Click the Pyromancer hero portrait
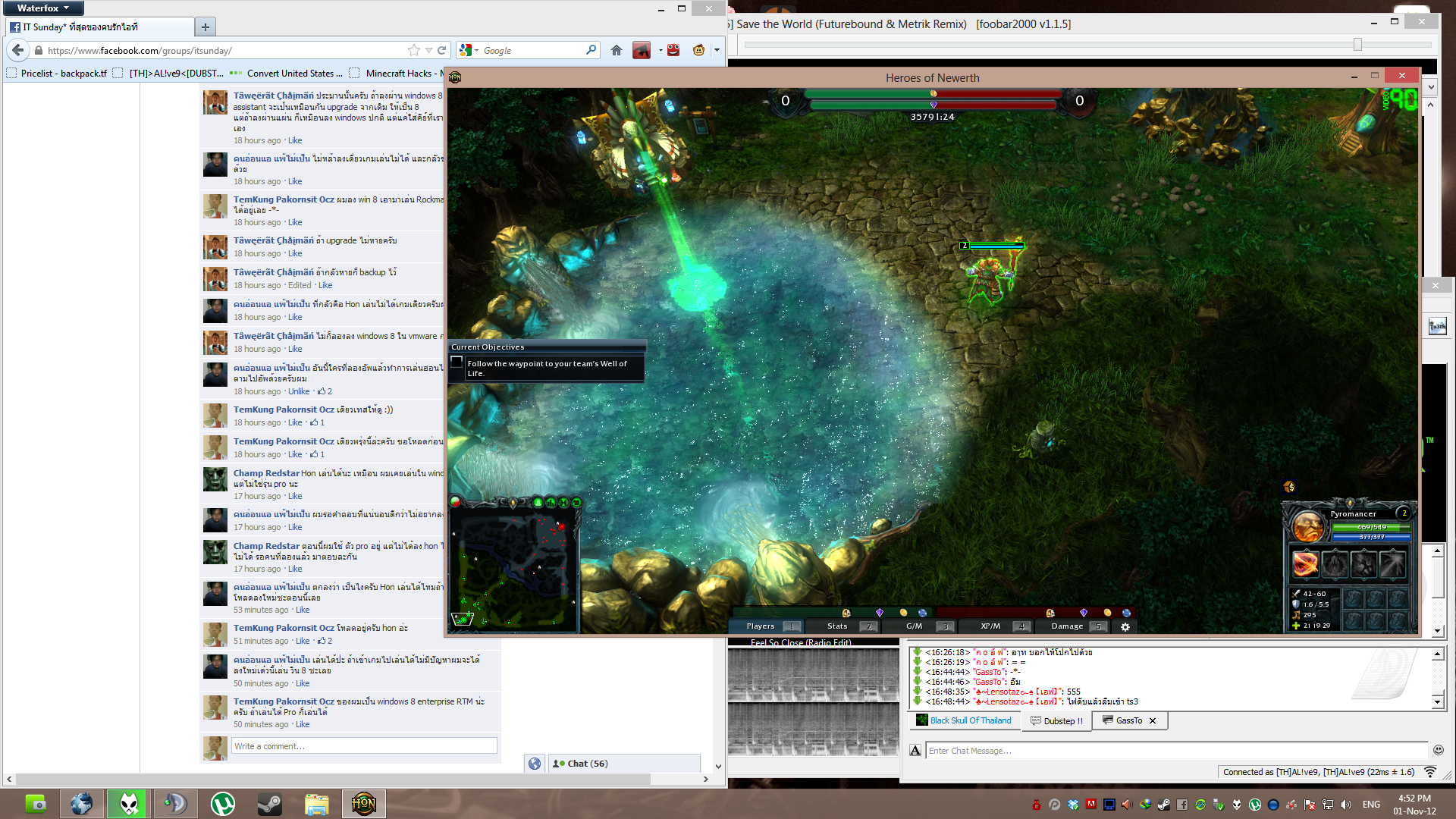The image size is (1456, 819). (1308, 526)
